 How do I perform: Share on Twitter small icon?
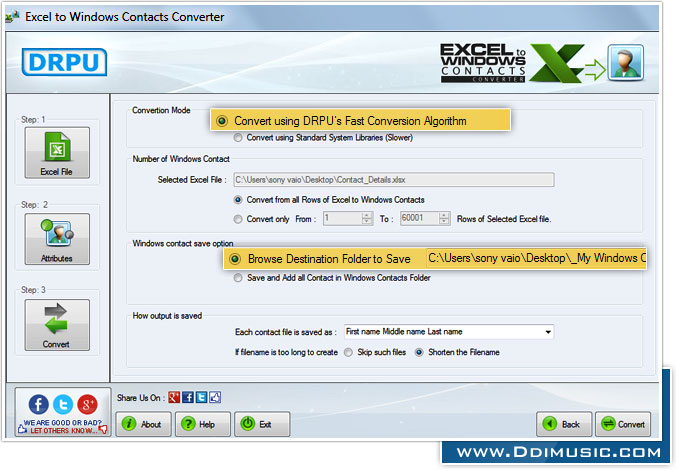[201, 397]
